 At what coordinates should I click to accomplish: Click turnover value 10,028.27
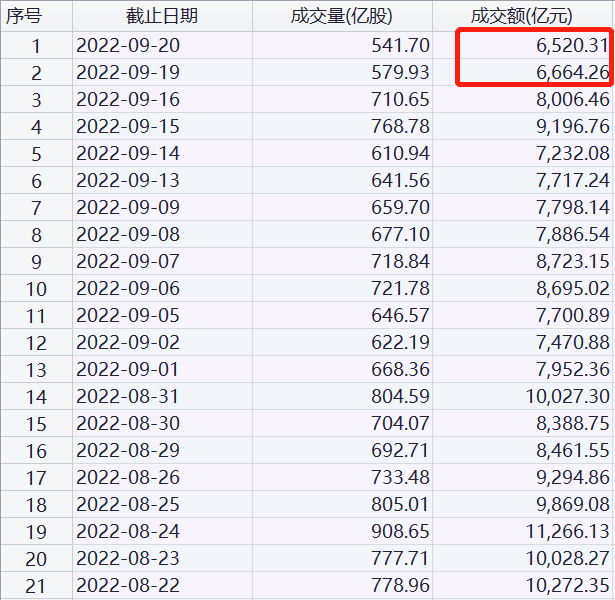pos(568,558)
